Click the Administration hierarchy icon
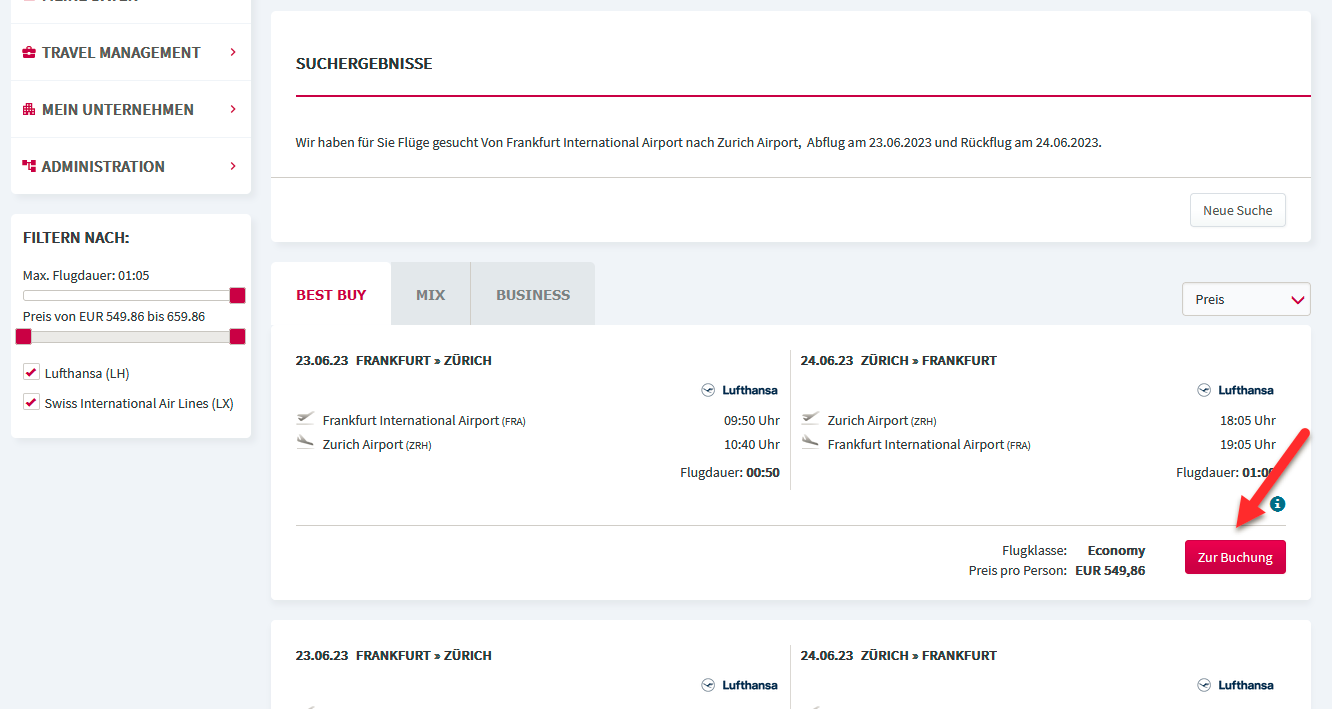The width and height of the screenshot is (1332, 709). [x=29, y=166]
